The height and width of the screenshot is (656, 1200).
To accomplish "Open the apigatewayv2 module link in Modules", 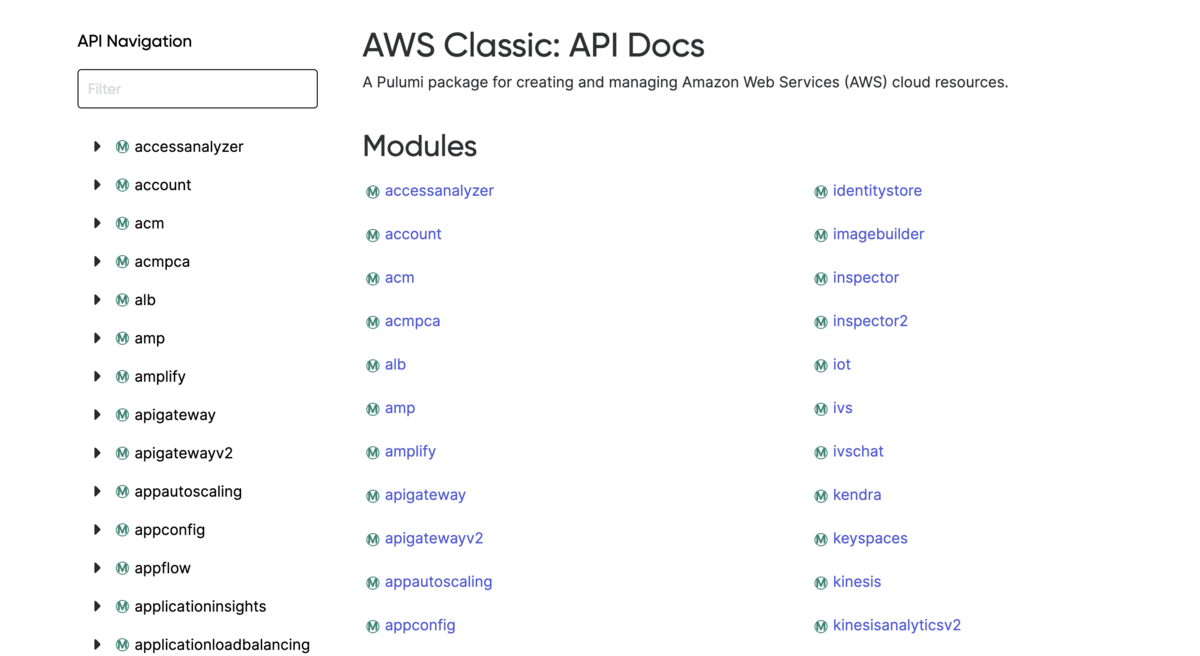I will pos(434,538).
